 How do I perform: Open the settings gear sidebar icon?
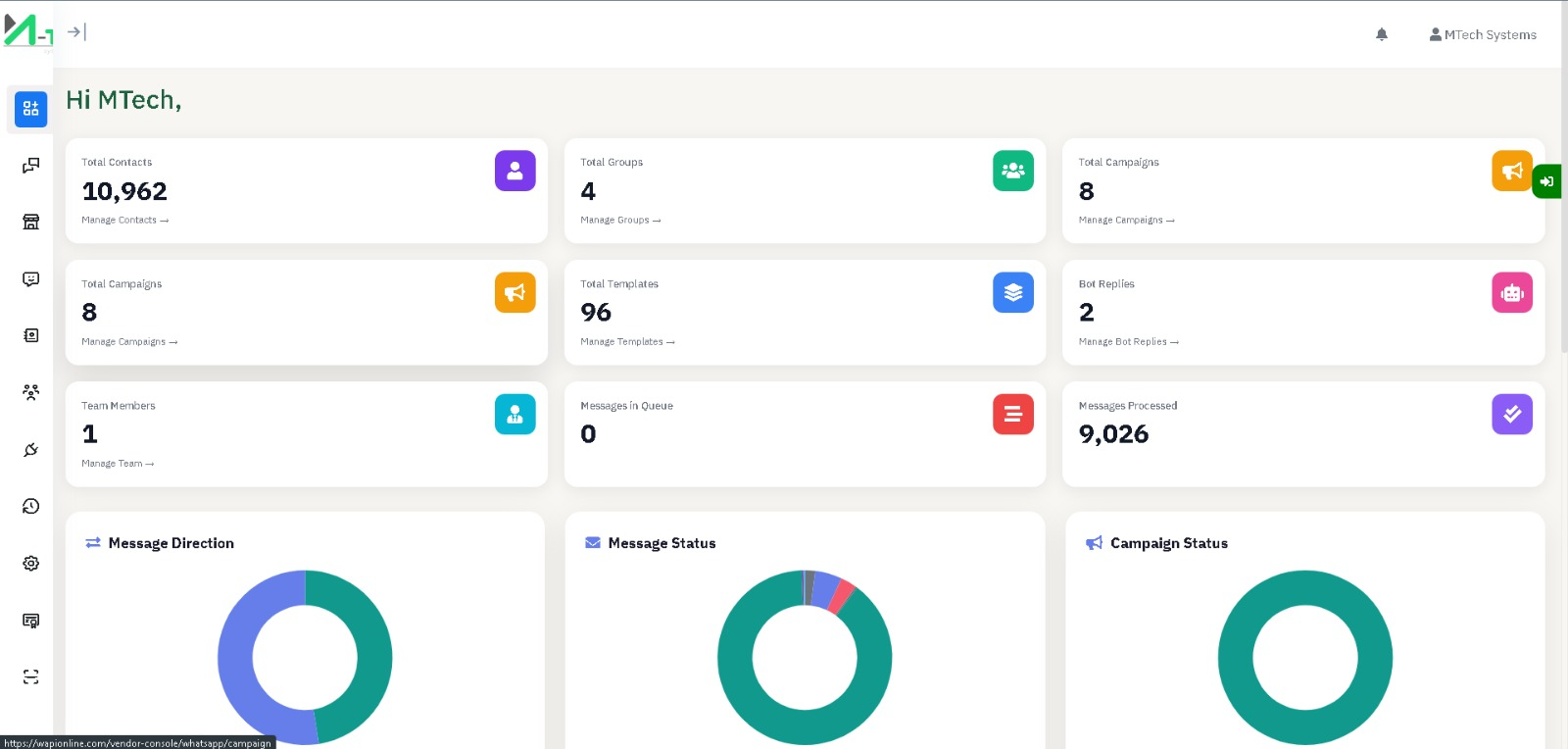30,564
